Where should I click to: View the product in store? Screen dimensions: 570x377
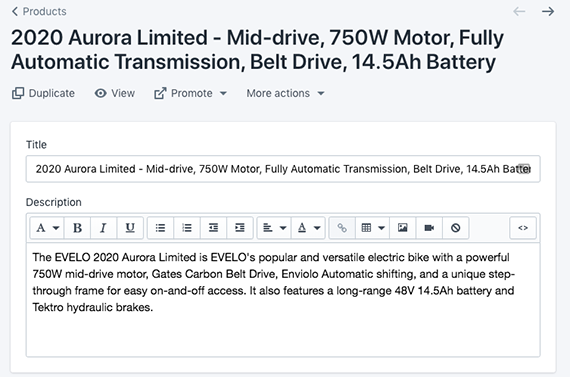coord(115,93)
